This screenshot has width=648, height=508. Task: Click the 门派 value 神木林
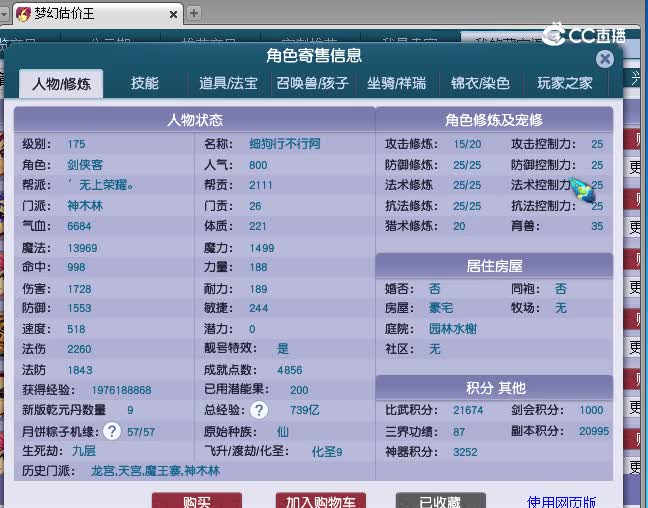[x=85, y=205]
